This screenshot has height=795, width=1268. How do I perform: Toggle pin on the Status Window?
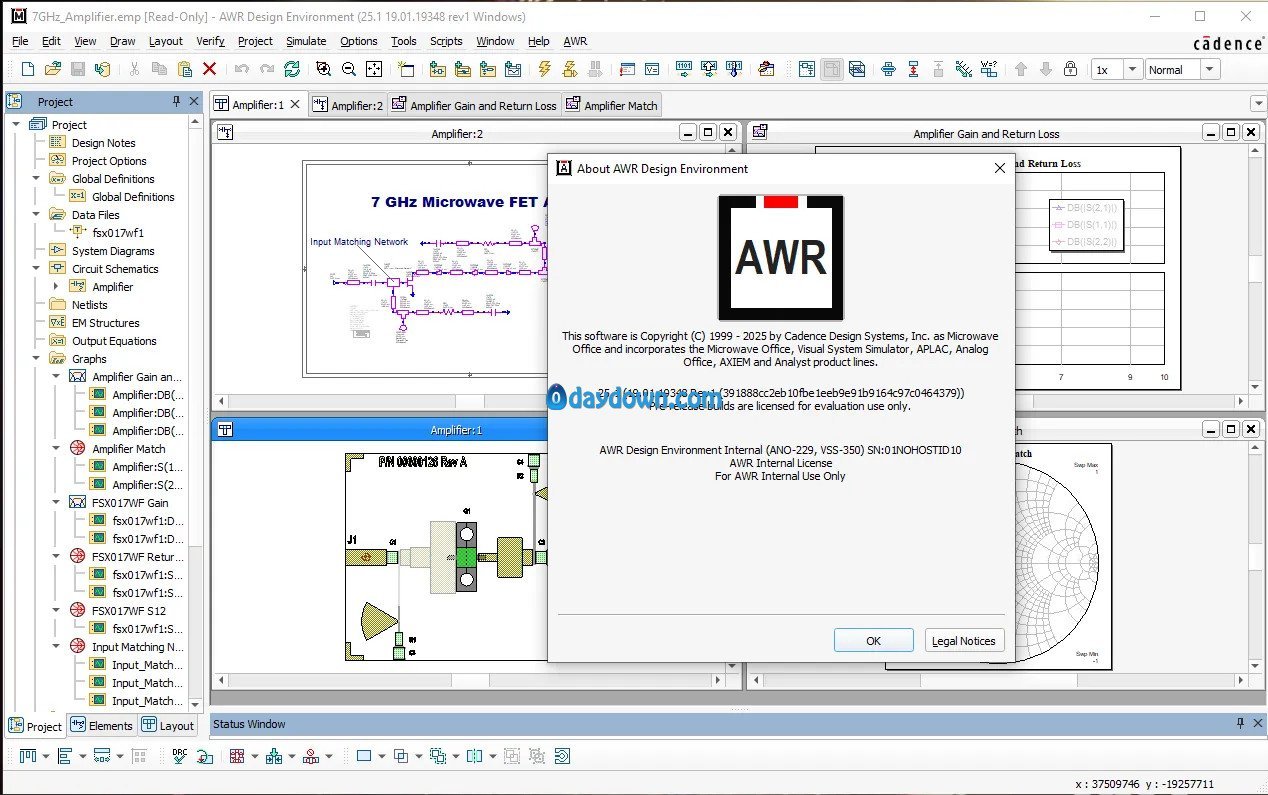tap(1241, 724)
